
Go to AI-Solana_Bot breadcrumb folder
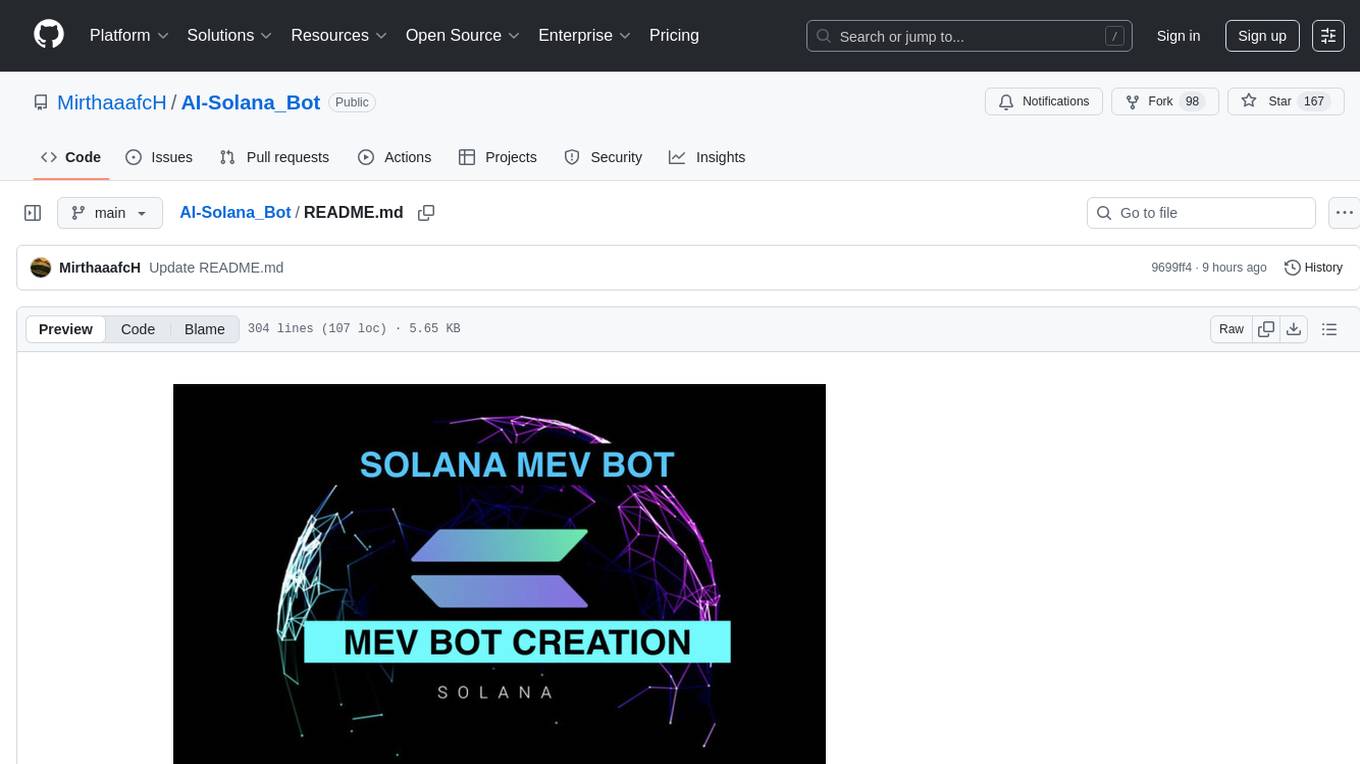pos(235,212)
